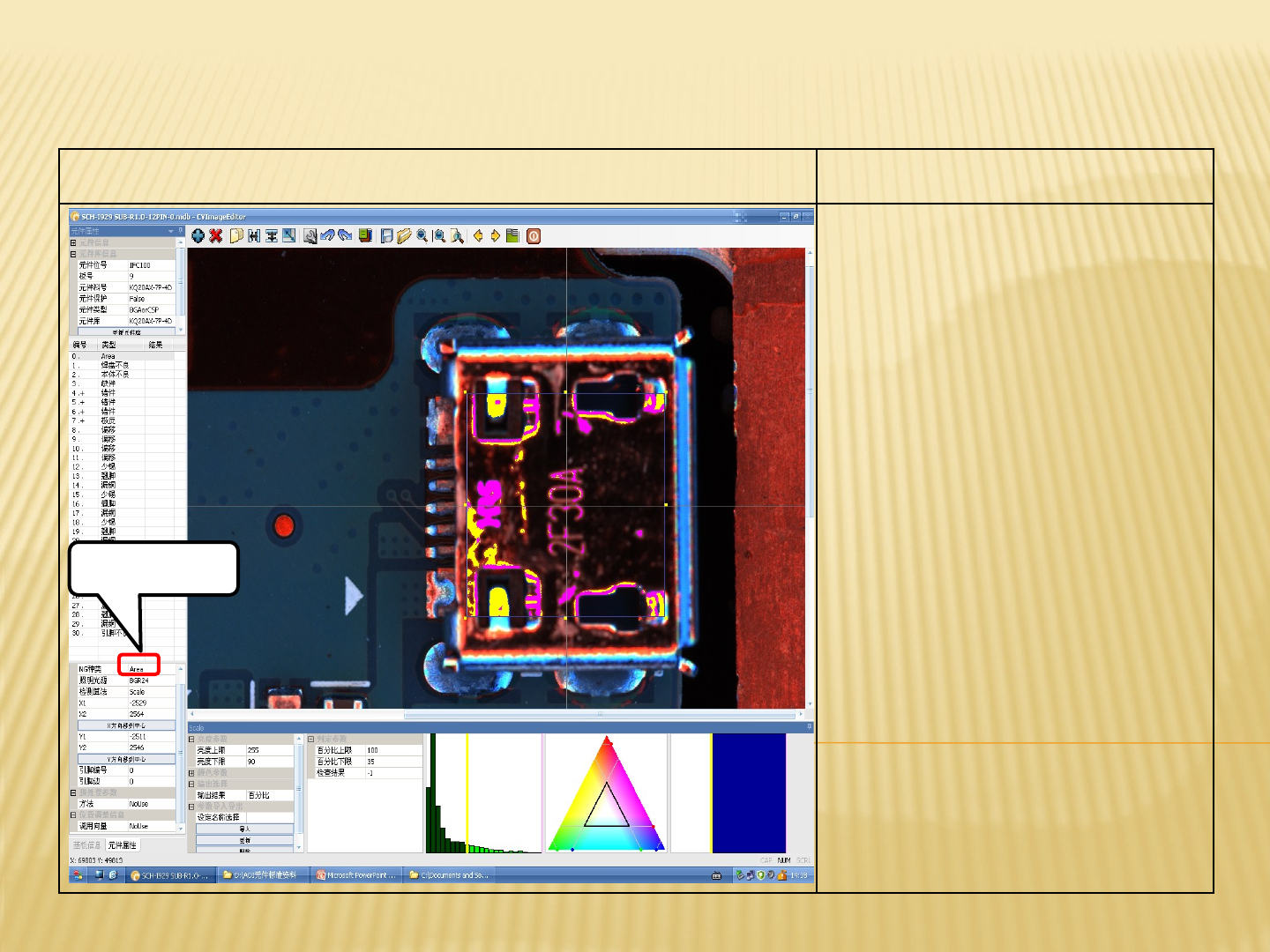Select row 12 少锡 in the list
The width and height of the screenshot is (1270, 952).
pos(123,466)
